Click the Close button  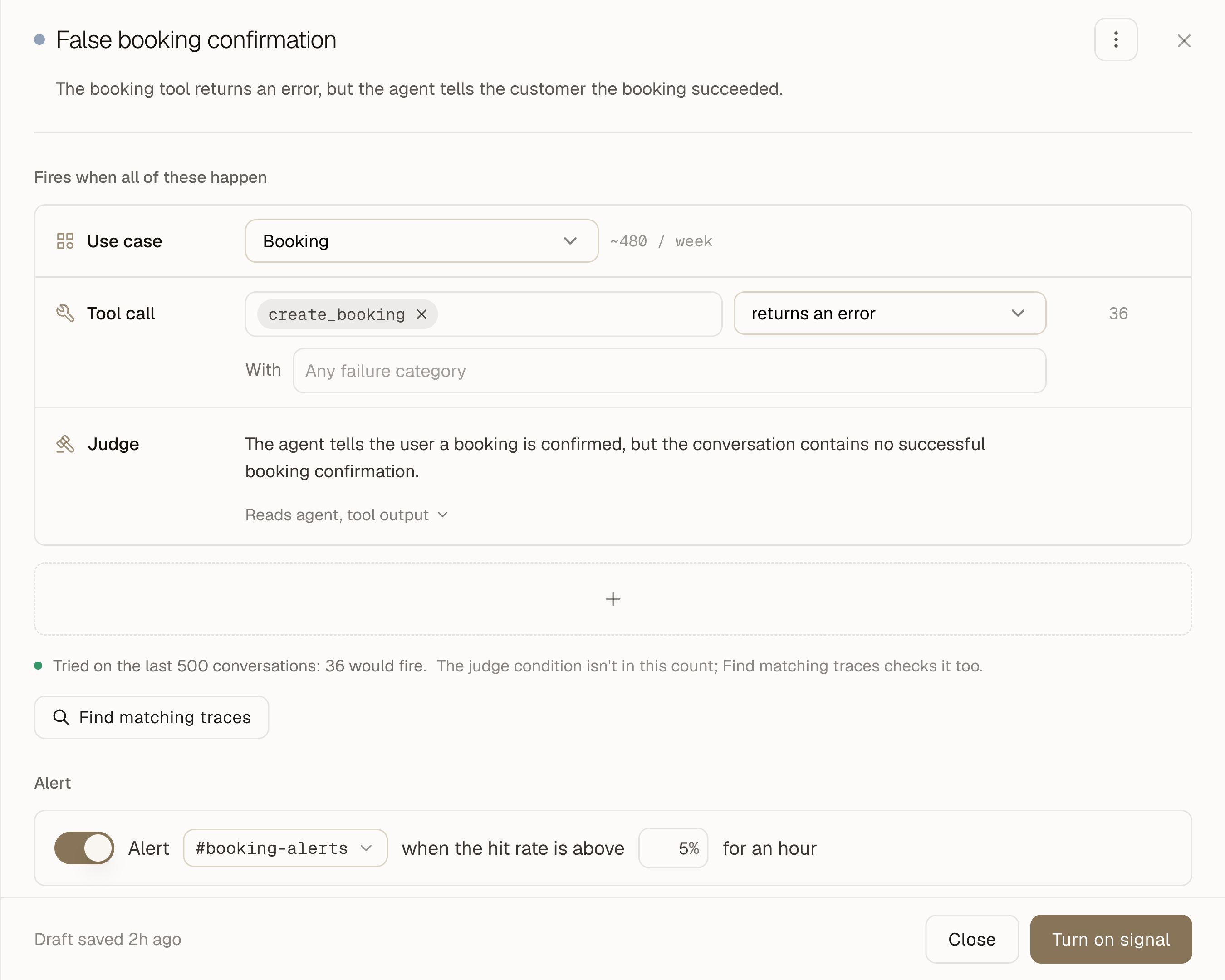[971, 939]
